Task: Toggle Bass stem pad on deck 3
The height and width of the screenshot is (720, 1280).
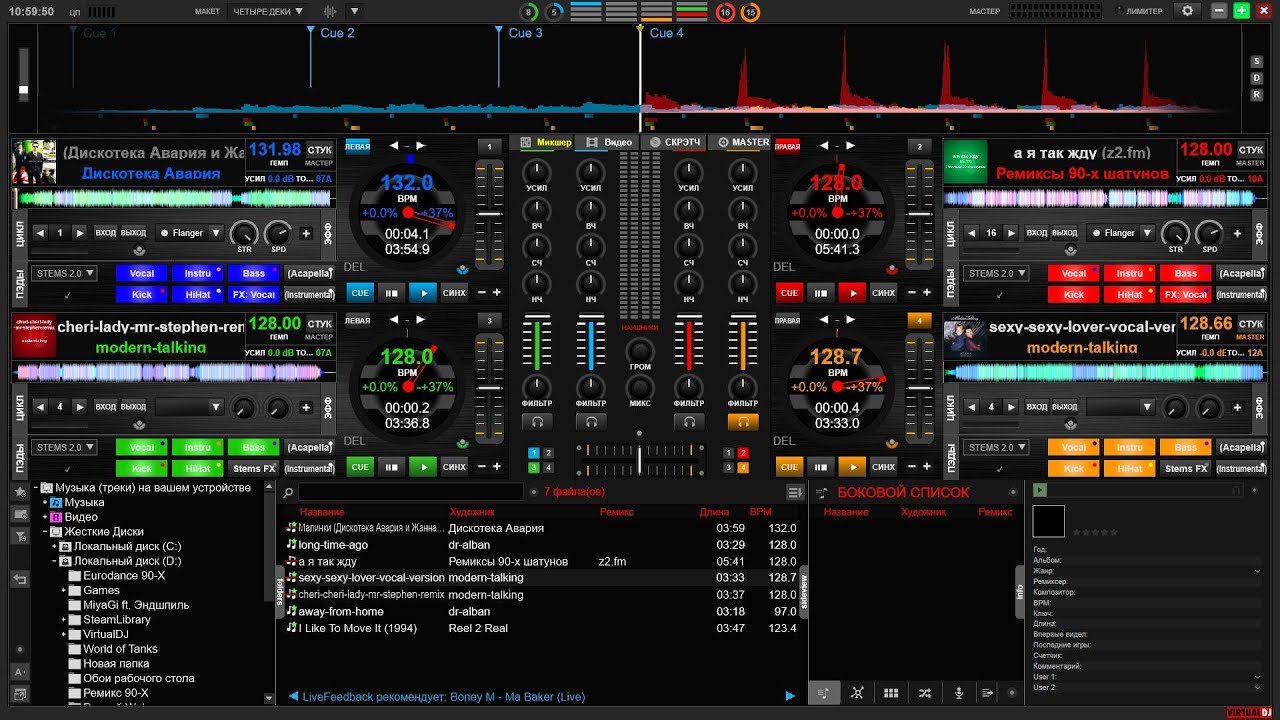Action: pos(254,447)
